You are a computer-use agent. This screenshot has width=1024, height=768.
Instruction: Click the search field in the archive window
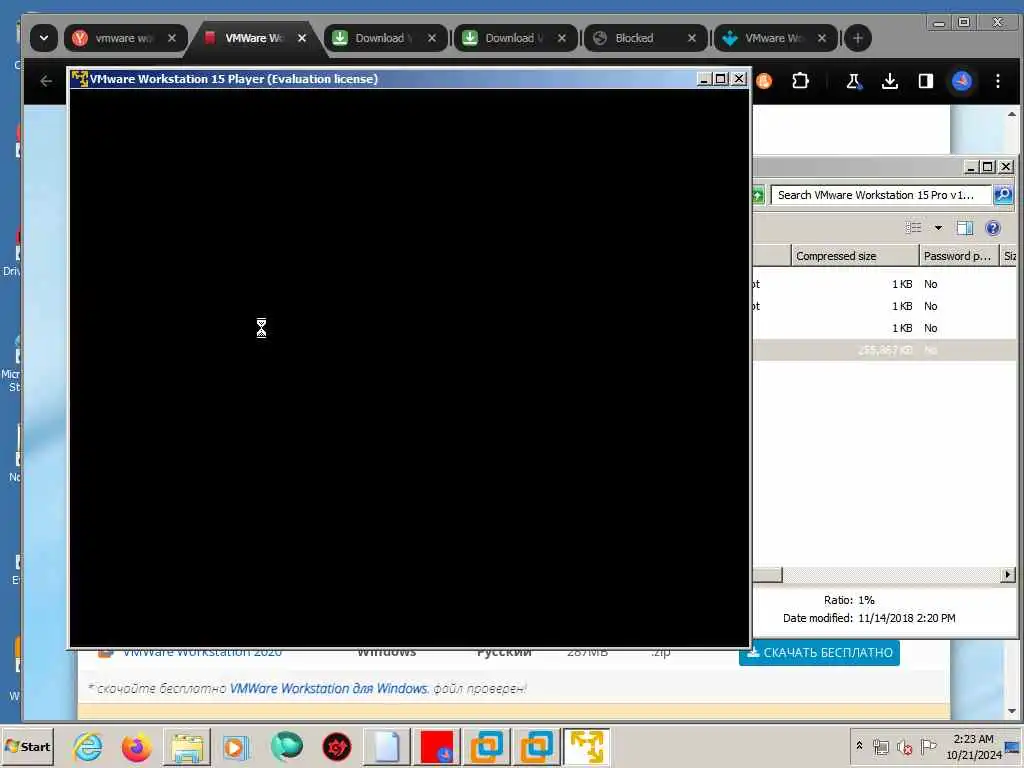coord(880,195)
